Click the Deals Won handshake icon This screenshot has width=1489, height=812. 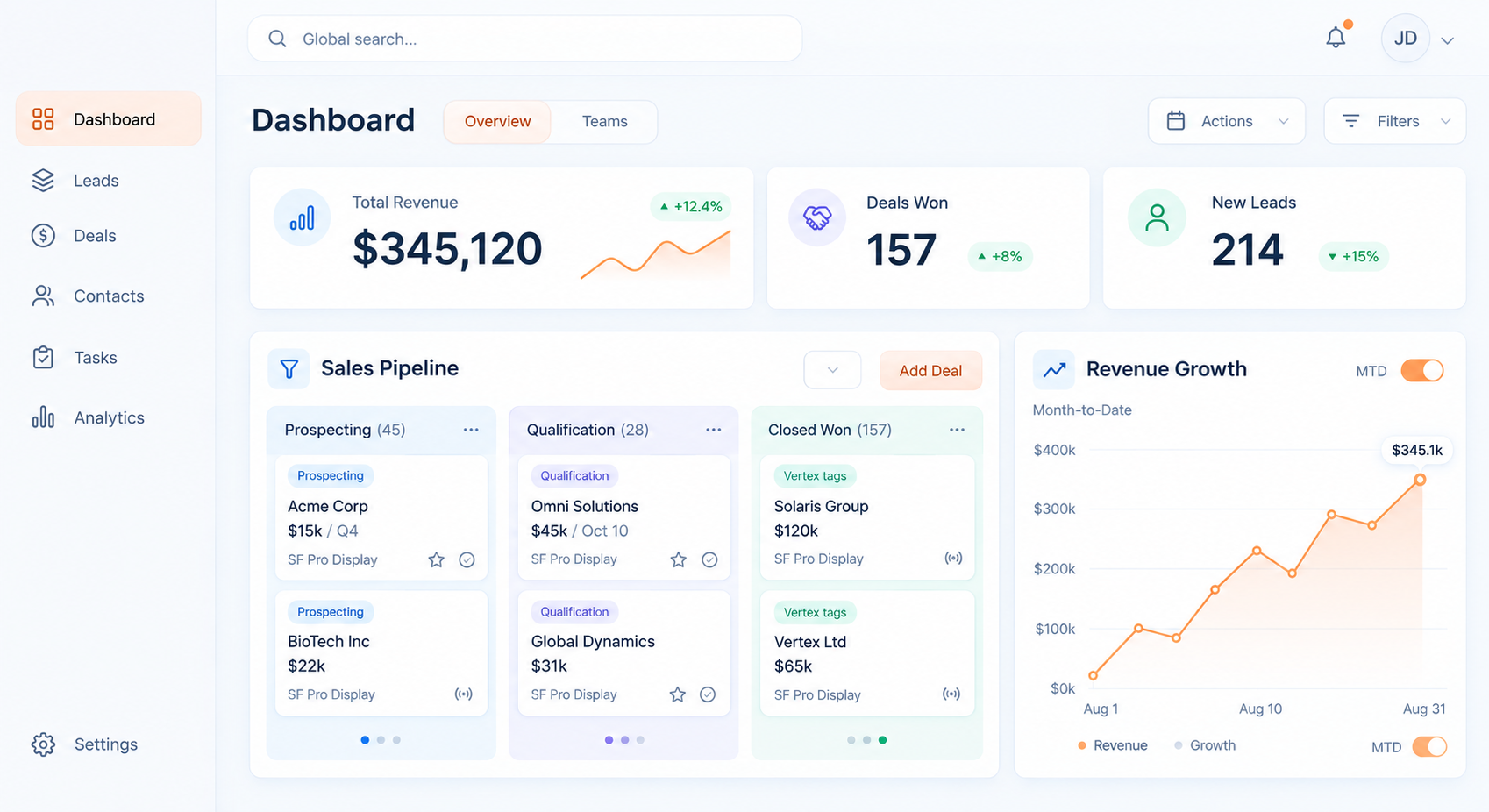(817, 217)
